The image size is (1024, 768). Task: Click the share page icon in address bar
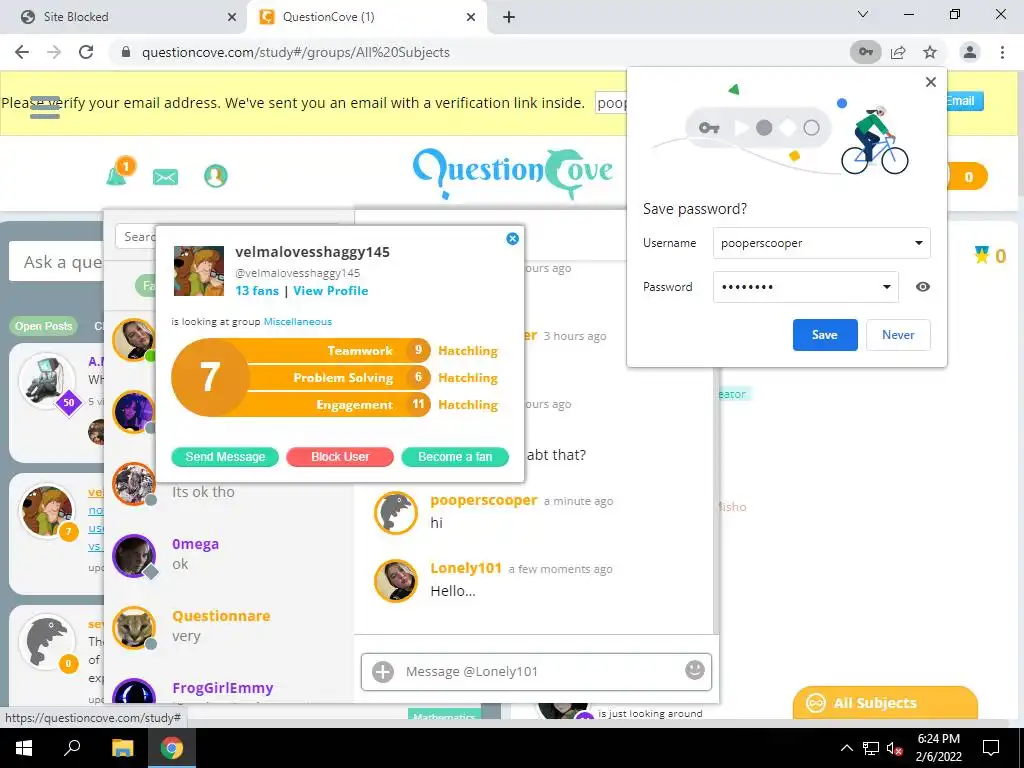coord(899,52)
